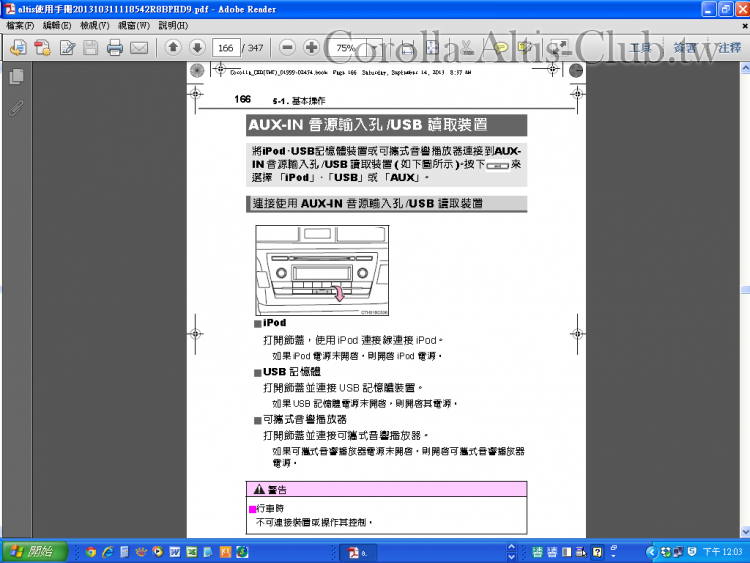Click the 行車時 warning subheading
Screen dimensions: 750x563
[270, 508]
